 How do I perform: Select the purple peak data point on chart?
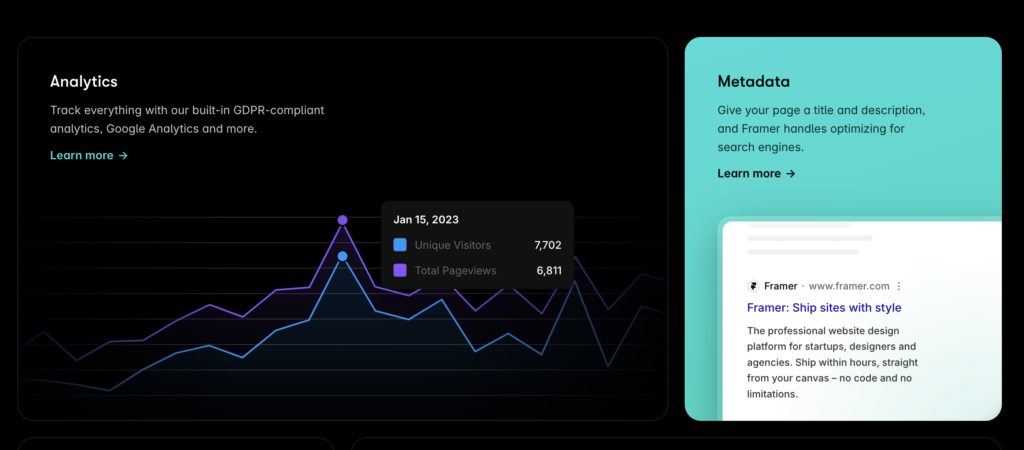(342, 220)
